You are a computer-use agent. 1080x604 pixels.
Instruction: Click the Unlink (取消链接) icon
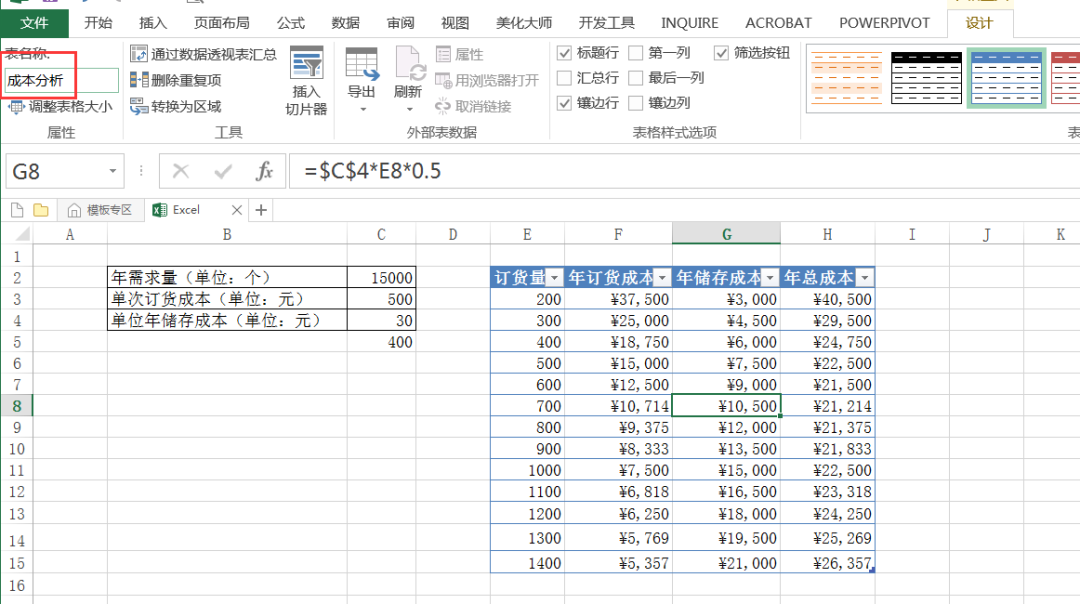443,106
